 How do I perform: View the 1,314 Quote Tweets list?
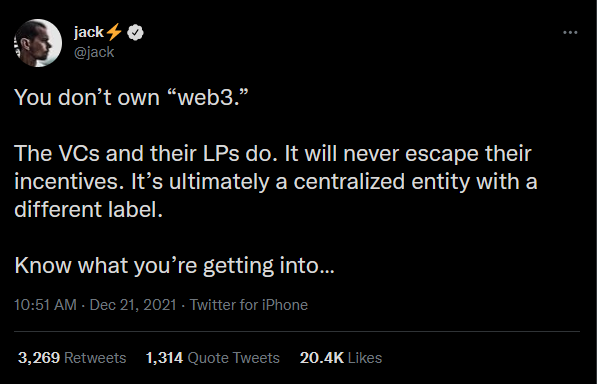click(x=213, y=358)
